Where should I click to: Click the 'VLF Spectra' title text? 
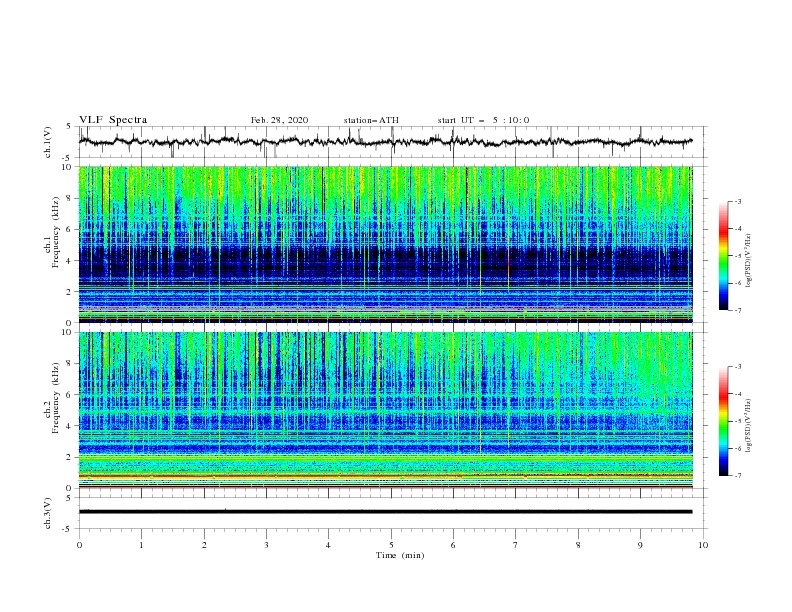pyautogui.click(x=113, y=120)
